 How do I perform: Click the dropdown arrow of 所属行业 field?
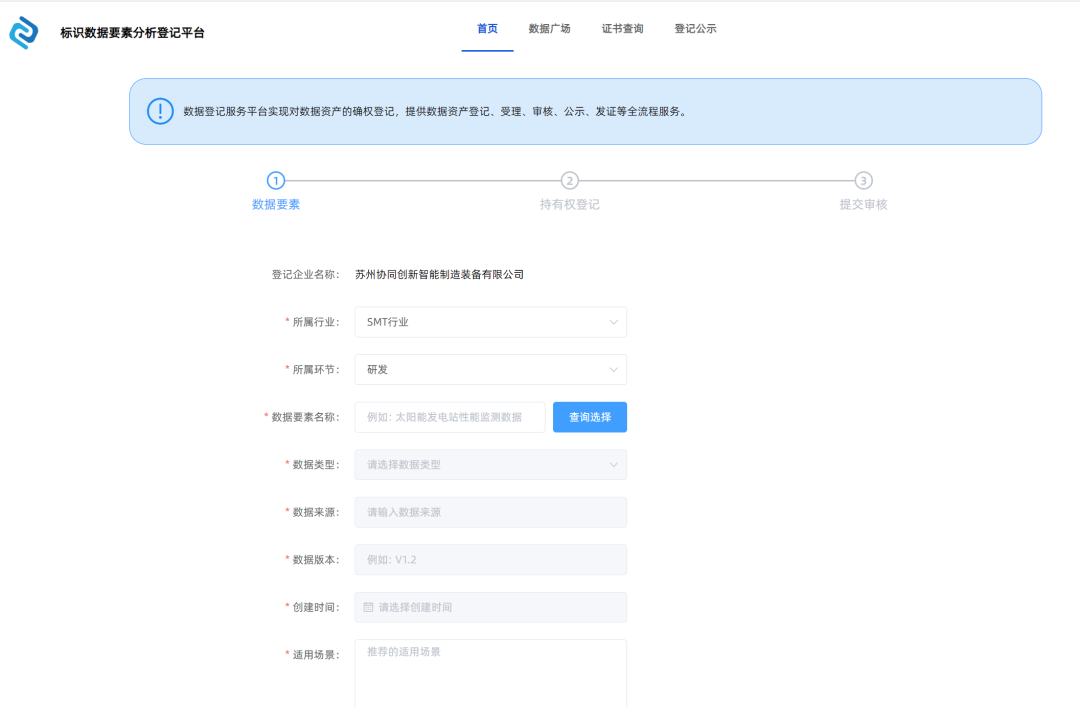point(614,322)
